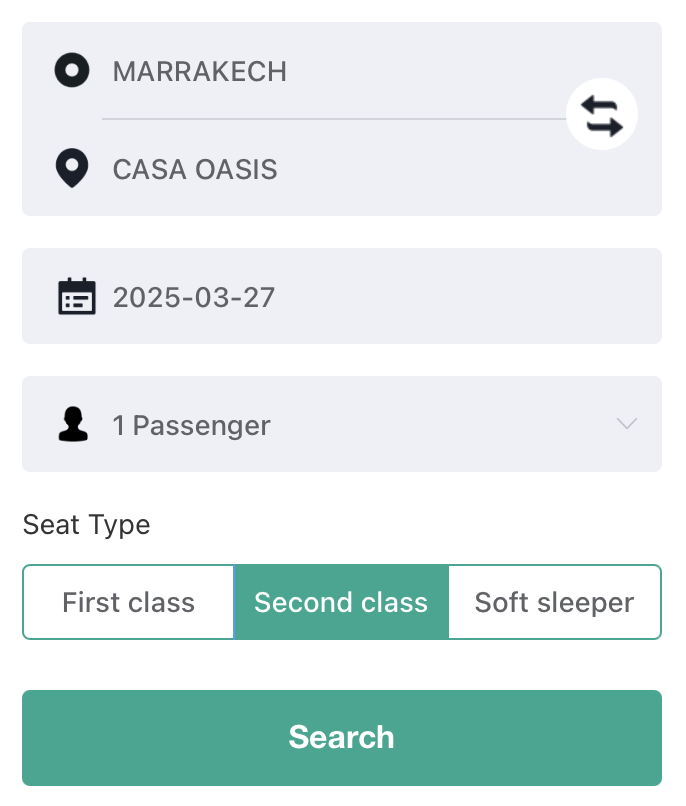Screen dimensions: 686x806
Task: Edit the MARRAKECH departure station
Action: pyautogui.click(x=200, y=71)
